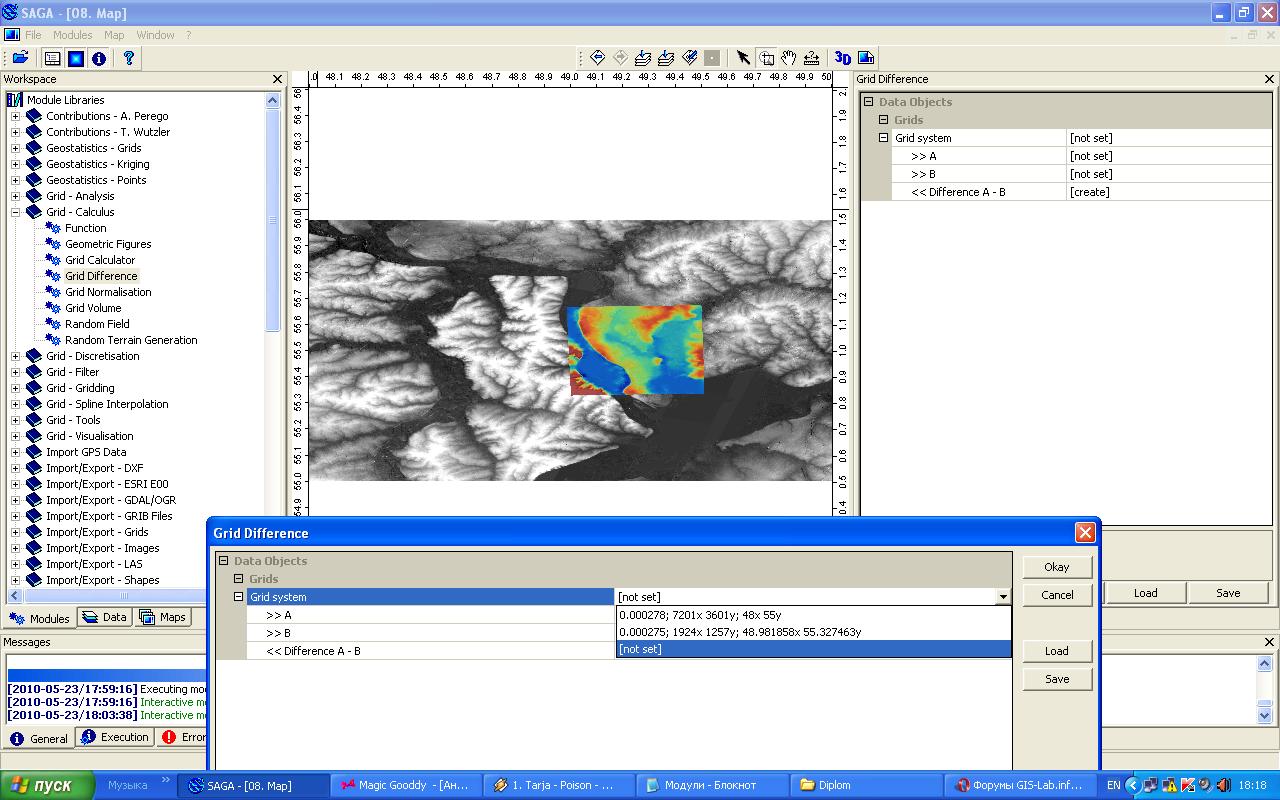Click the Help question mark icon
Image resolution: width=1280 pixels, height=800 pixels.
pos(128,58)
